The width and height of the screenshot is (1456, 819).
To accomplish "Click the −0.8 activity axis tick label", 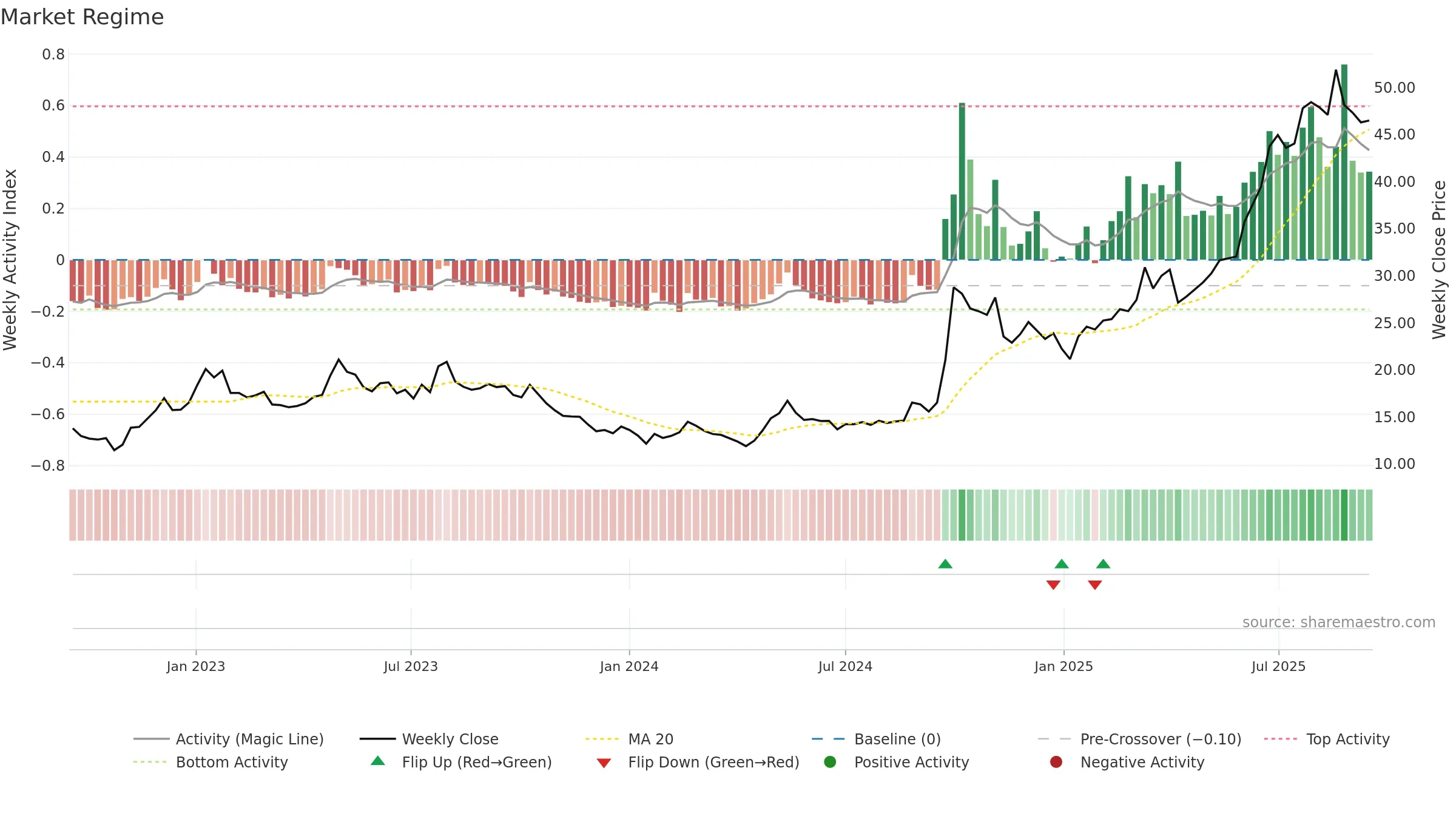I will coord(48,466).
